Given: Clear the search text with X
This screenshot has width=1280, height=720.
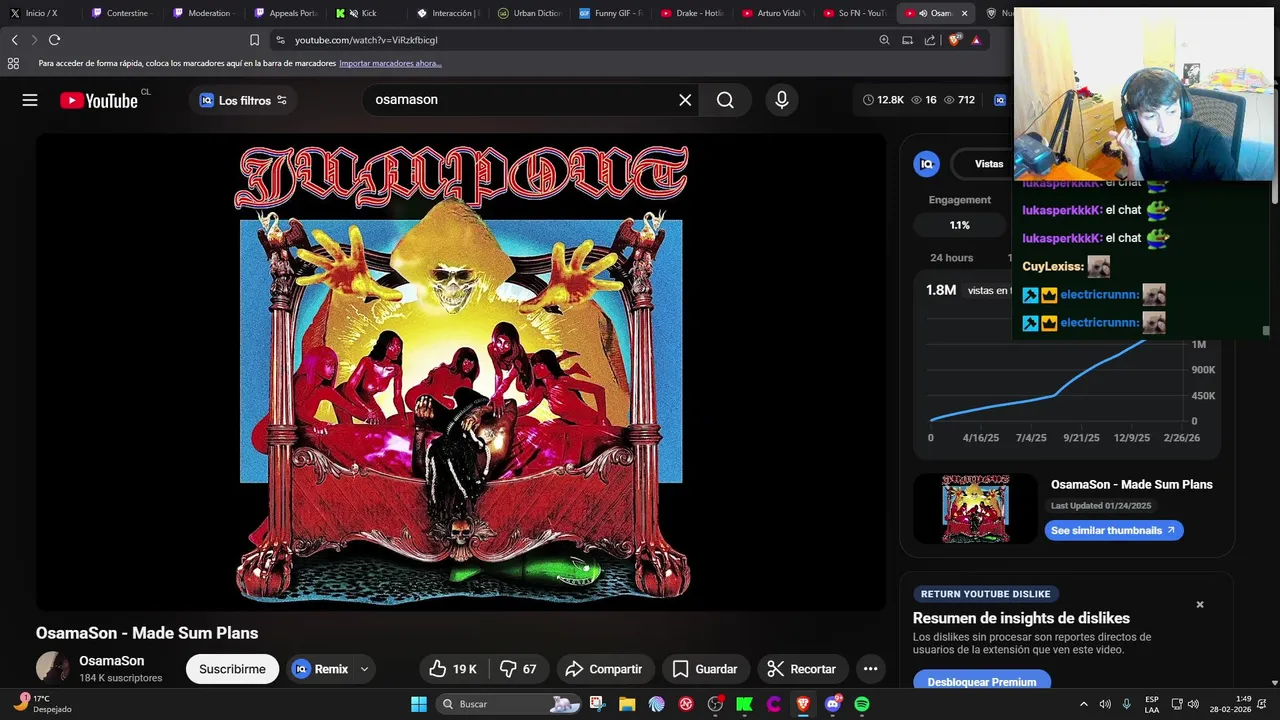Looking at the screenshot, I should (685, 100).
